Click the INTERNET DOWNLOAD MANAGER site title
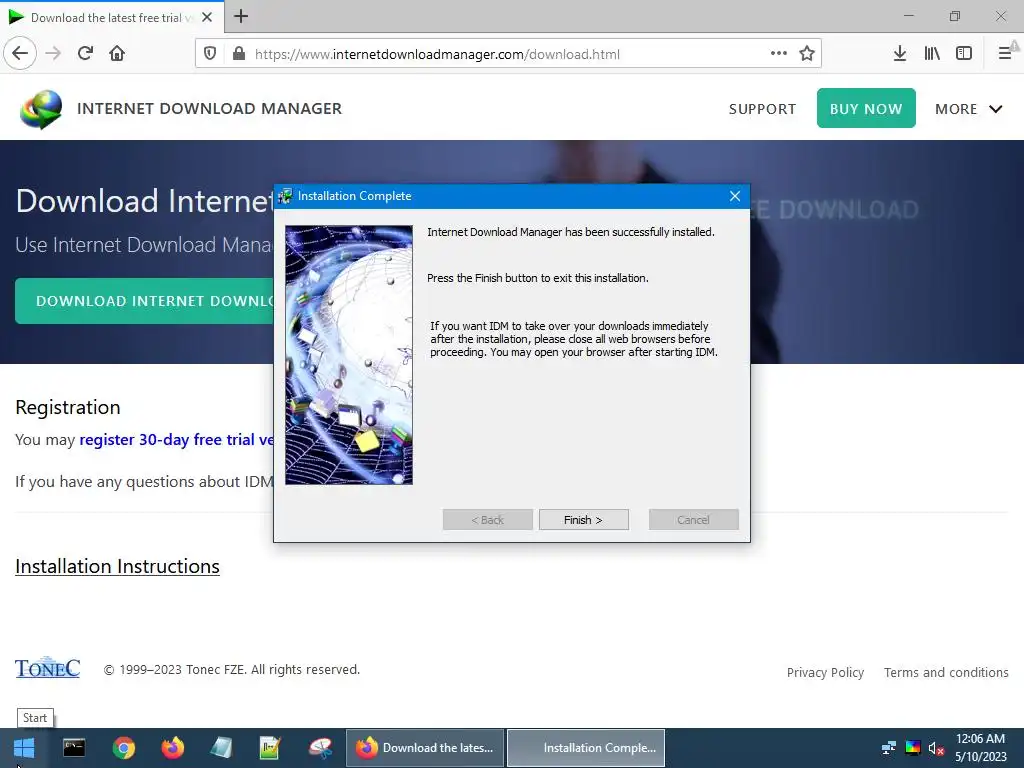1024x768 pixels. tap(210, 108)
